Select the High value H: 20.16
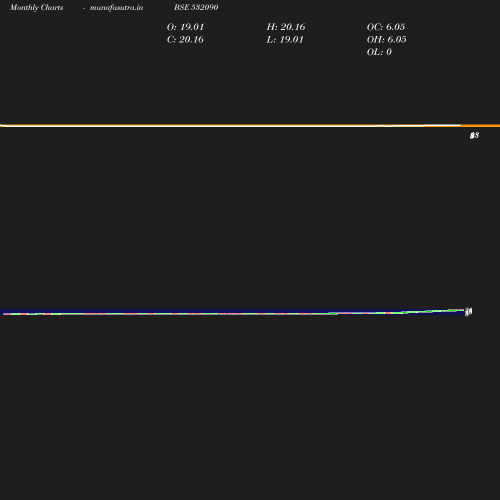Screen dimensions: 500x500 click(x=286, y=27)
